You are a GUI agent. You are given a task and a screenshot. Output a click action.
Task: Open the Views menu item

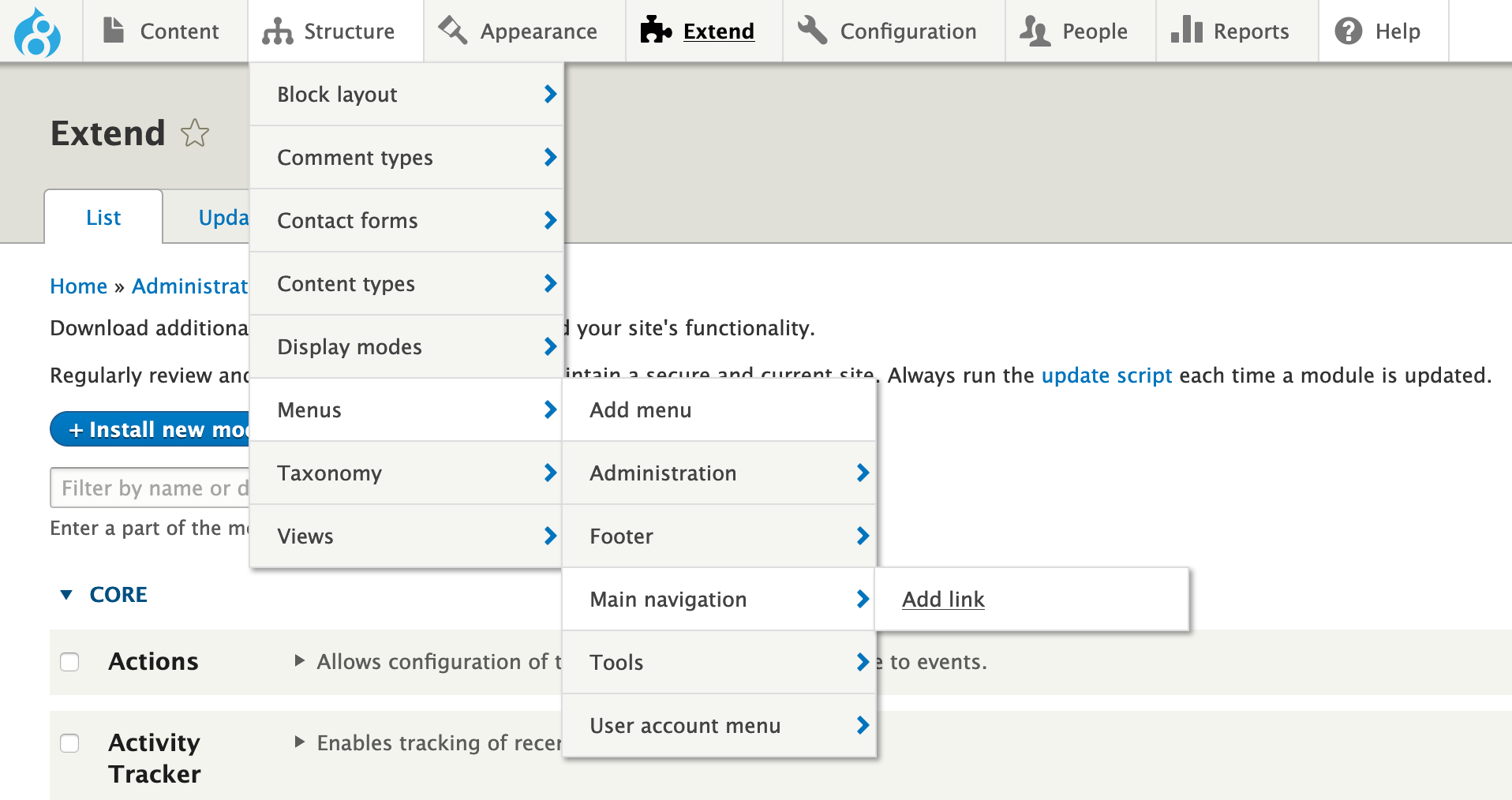pyautogui.click(x=406, y=536)
